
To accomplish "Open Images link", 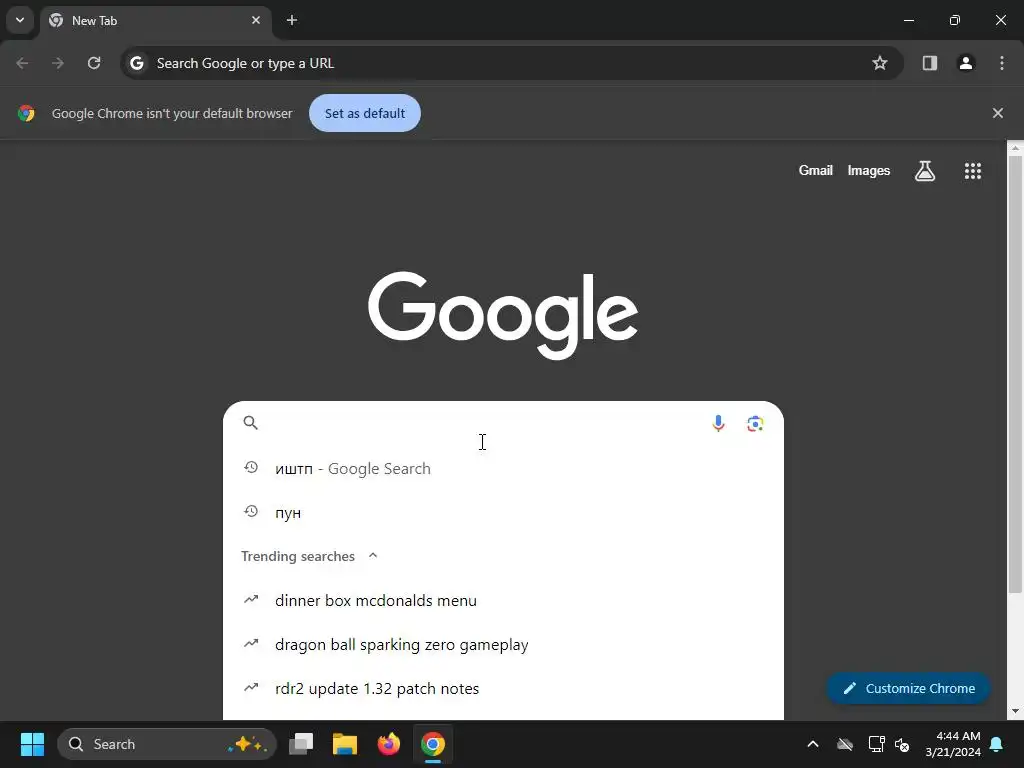I will (868, 170).
